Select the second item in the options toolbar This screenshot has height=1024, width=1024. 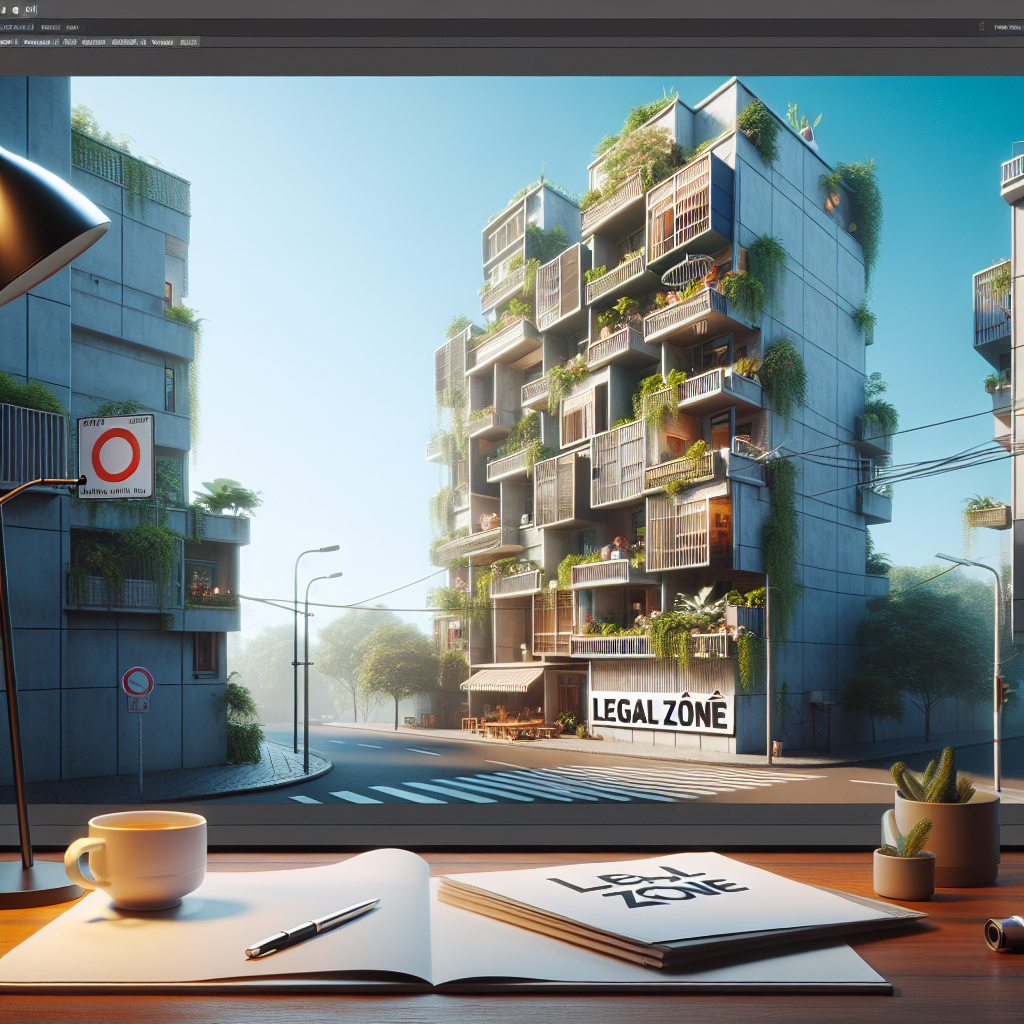pyautogui.click(x=38, y=42)
